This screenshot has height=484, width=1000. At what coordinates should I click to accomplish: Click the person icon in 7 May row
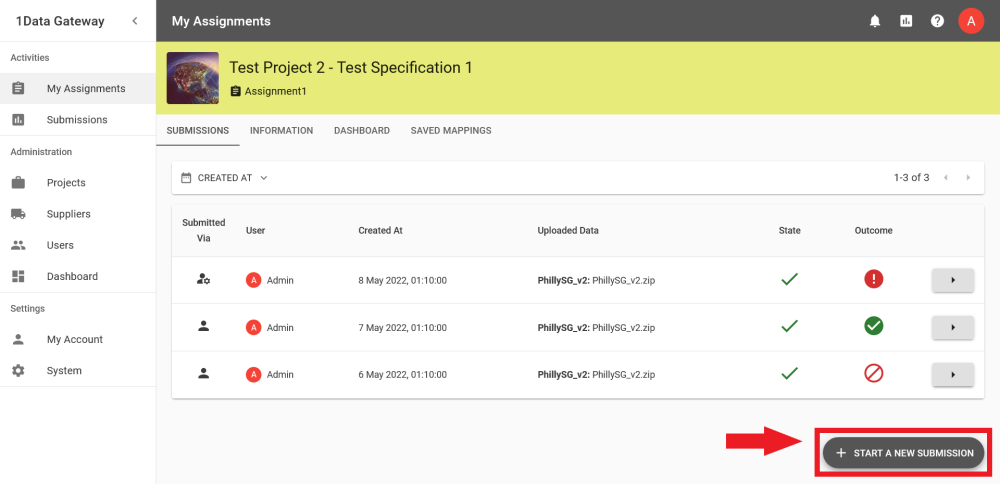pyautogui.click(x=203, y=326)
